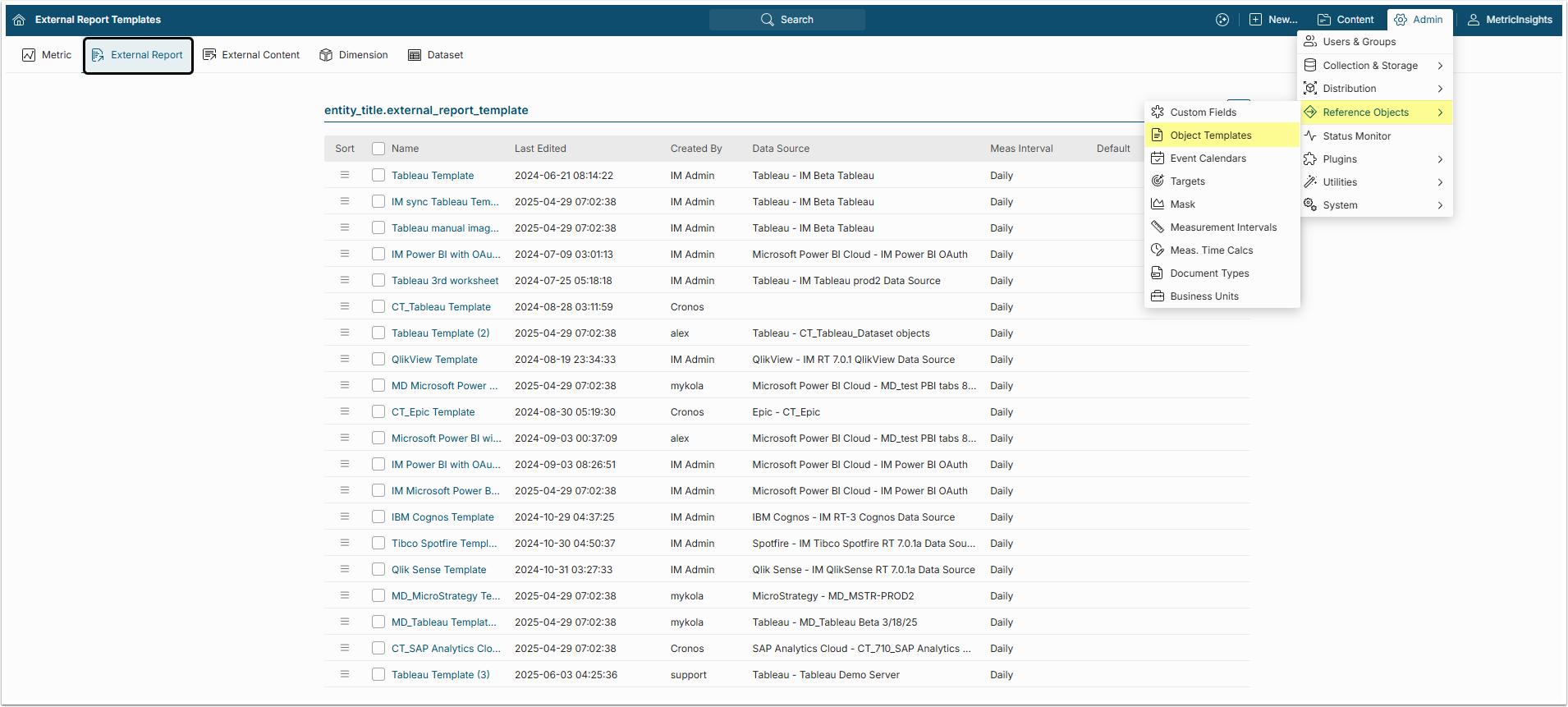
Task: Click the Custom Fields puzzle icon
Action: click(x=1158, y=112)
